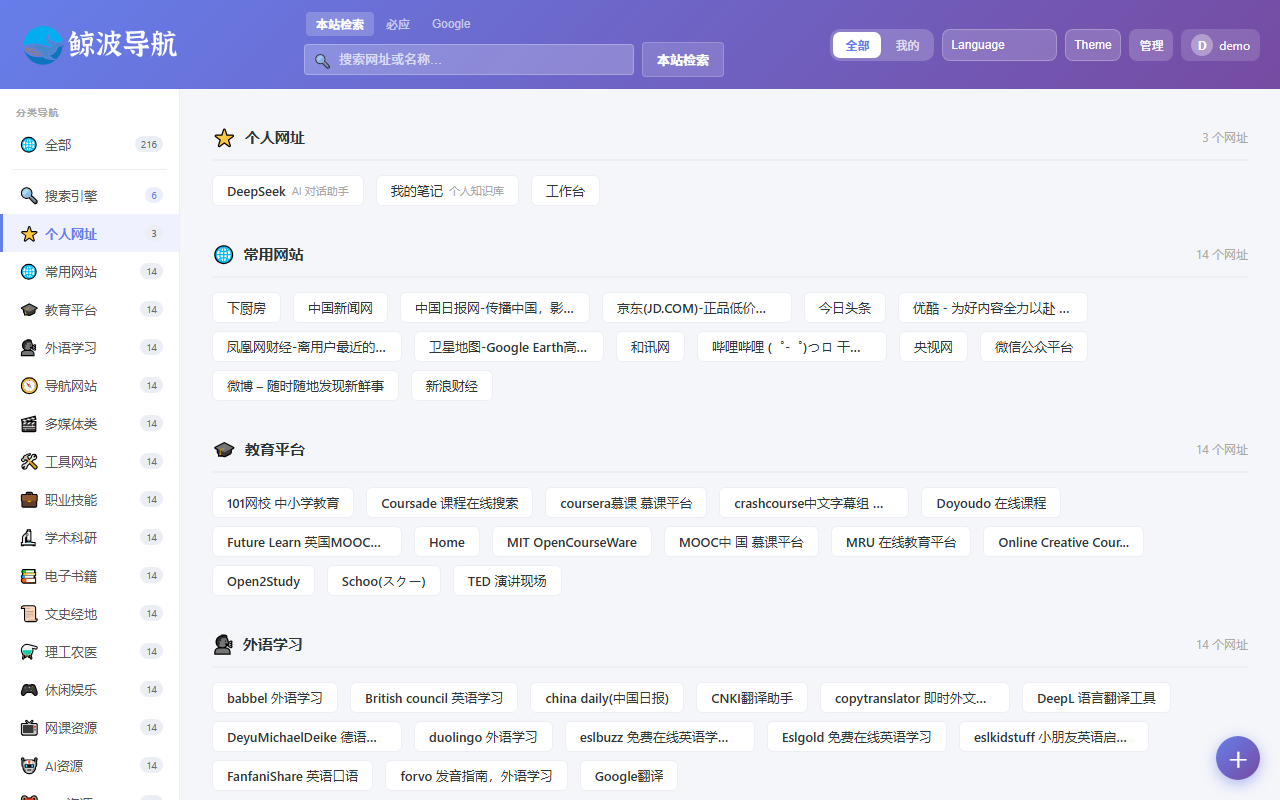Viewport: 1280px width, 800px height.
Task: Click the D avatar icon
Action: pyautogui.click(x=1201, y=45)
